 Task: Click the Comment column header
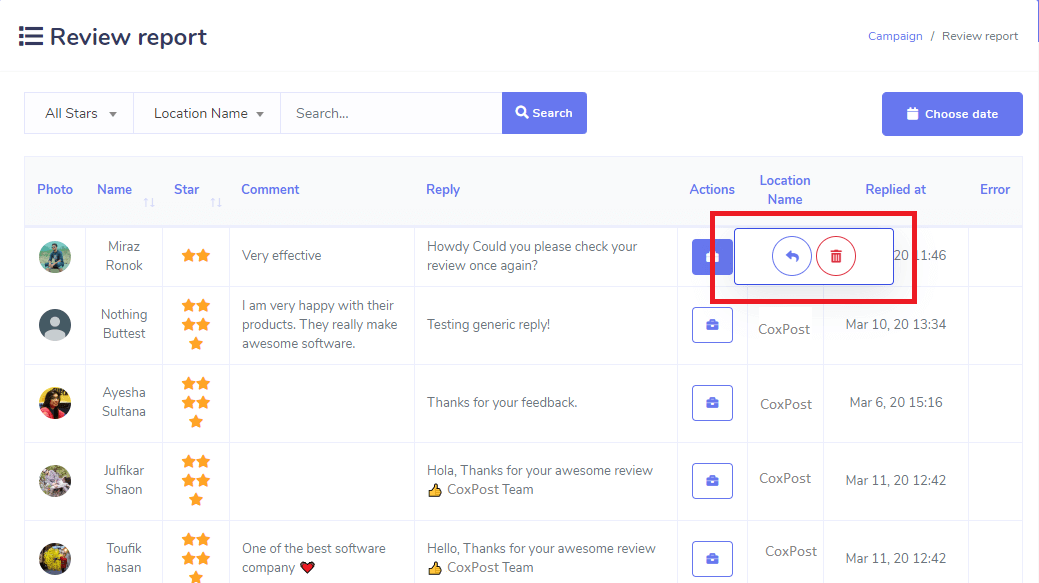[270, 190]
